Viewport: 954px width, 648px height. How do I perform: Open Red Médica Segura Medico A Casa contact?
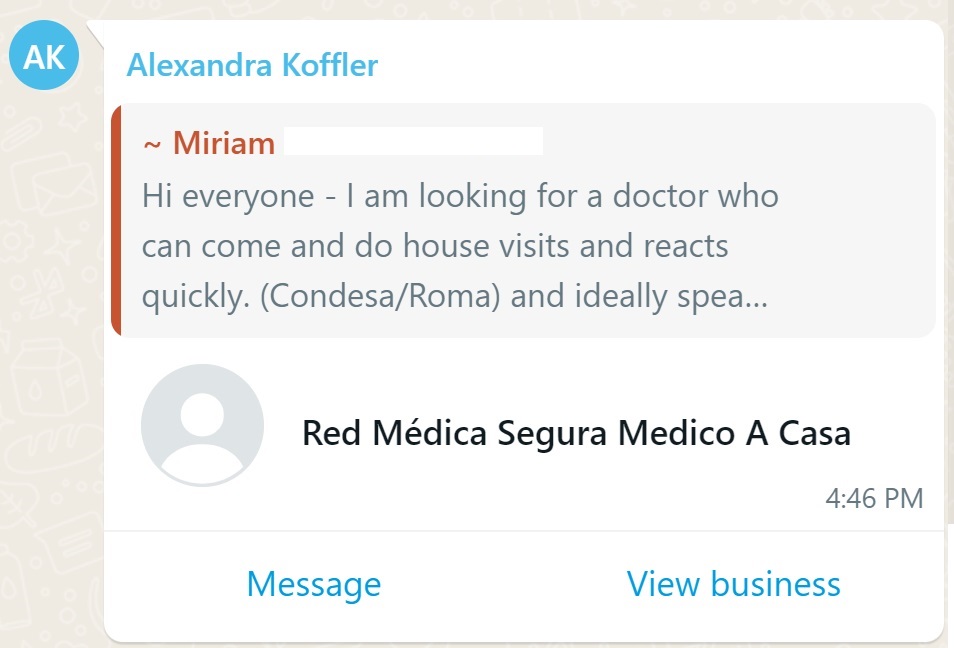point(576,433)
